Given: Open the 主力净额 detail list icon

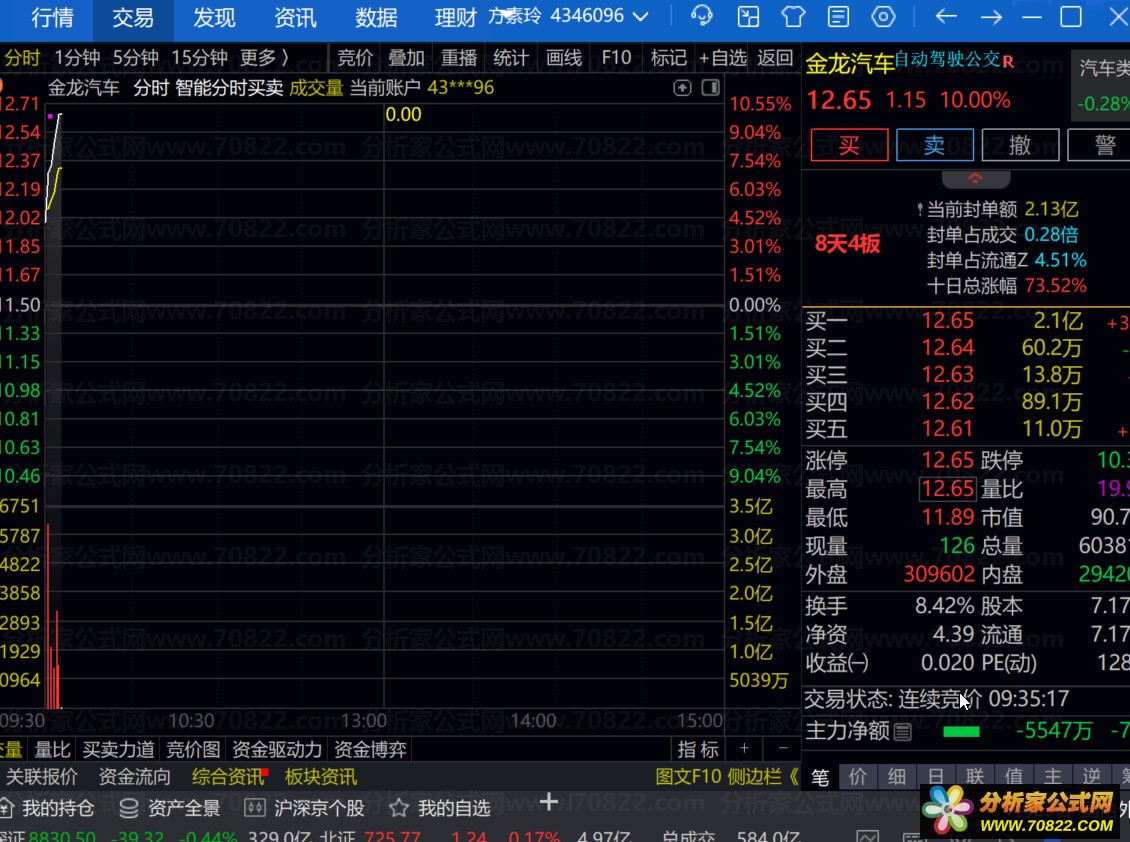Looking at the screenshot, I should pyautogui.click(x=902, y=732).
